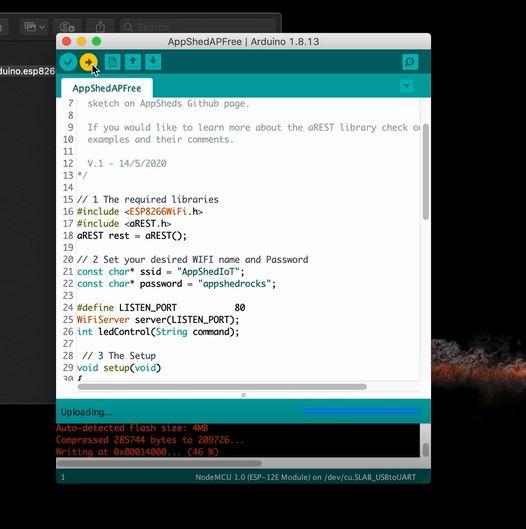Click "Auto-detected Flash size: 4MB" console line
This screenshot has width=526, height=529.
coord(132,428)
